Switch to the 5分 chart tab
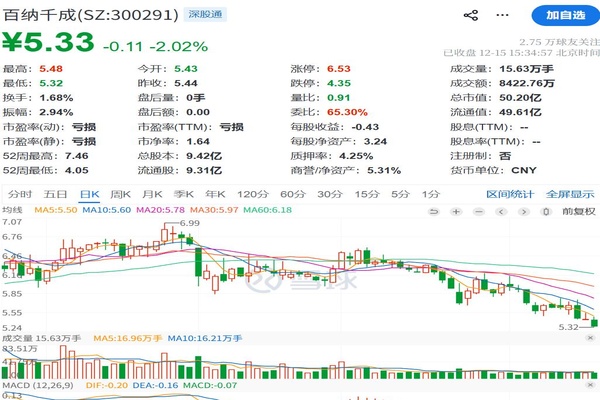 [400, 194]
